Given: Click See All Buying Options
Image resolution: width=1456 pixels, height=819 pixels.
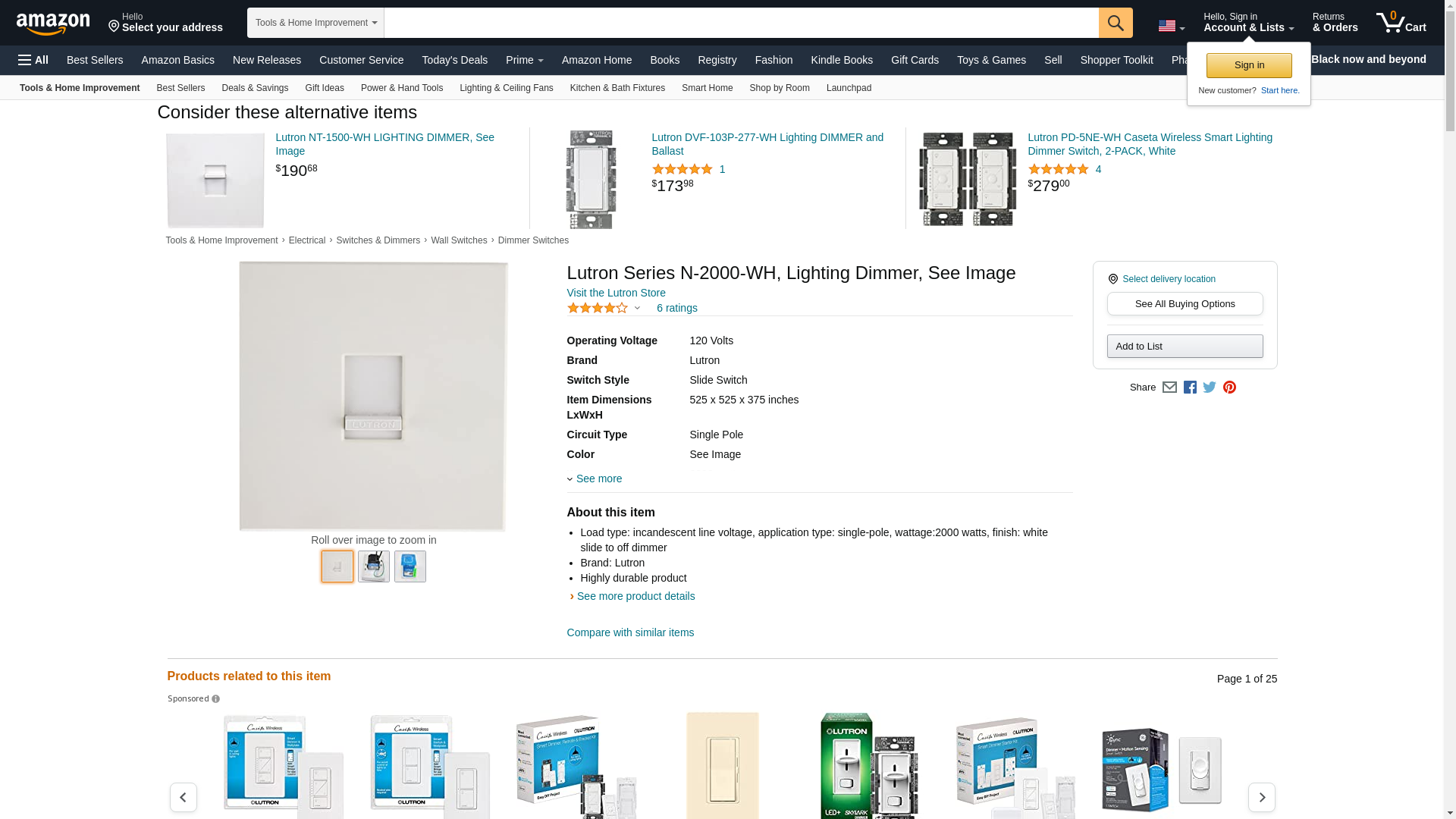Looking at the screenshot, I should click(x=1185, y=304).
